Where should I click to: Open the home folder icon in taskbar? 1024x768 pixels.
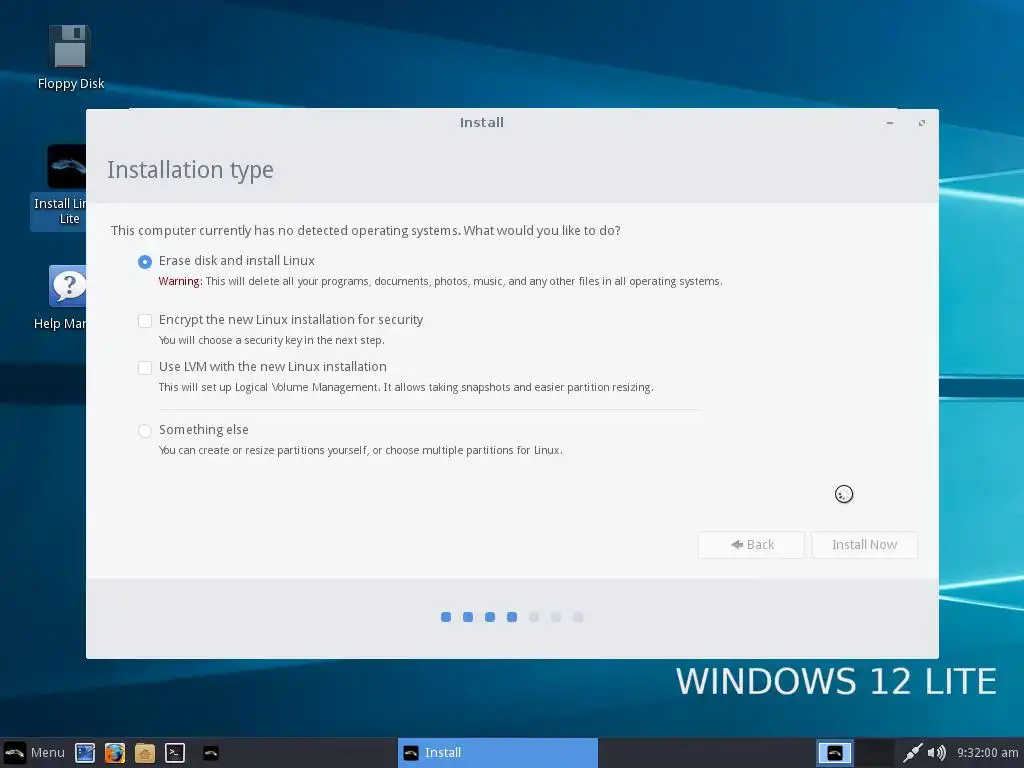(x=145, y=753)
